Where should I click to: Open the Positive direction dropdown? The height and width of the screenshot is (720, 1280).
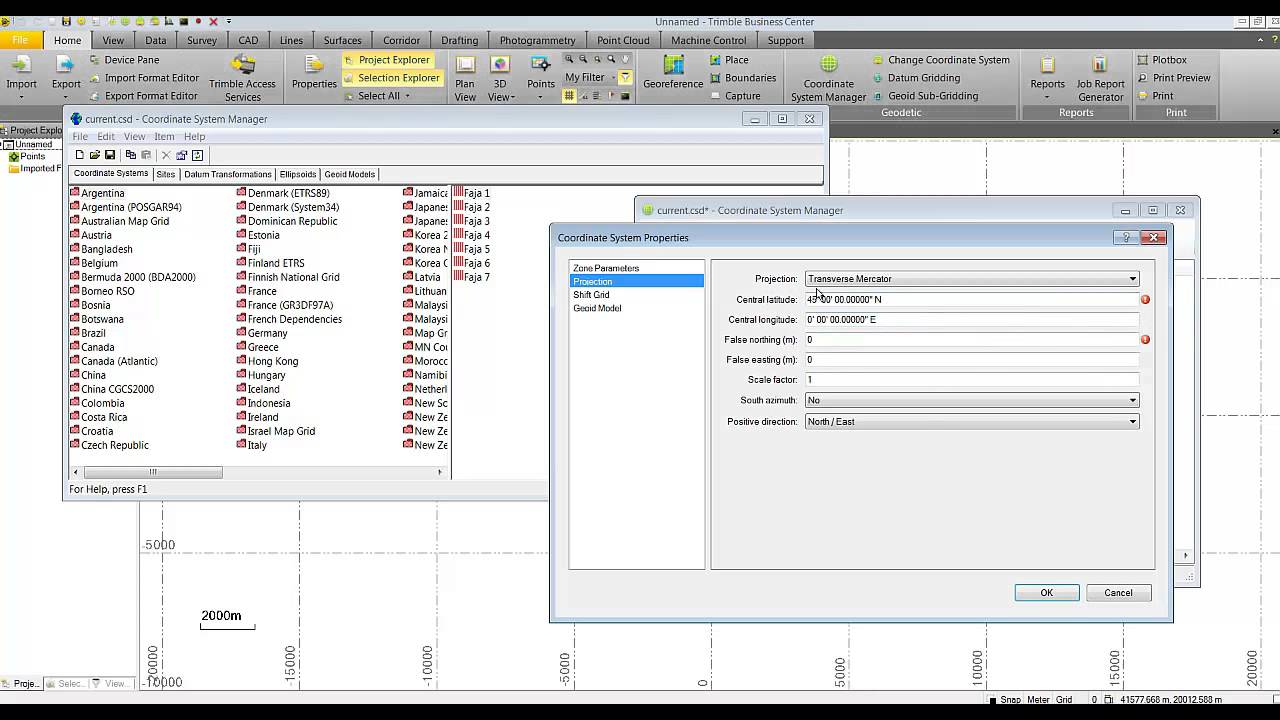click(x=972, y=422)
